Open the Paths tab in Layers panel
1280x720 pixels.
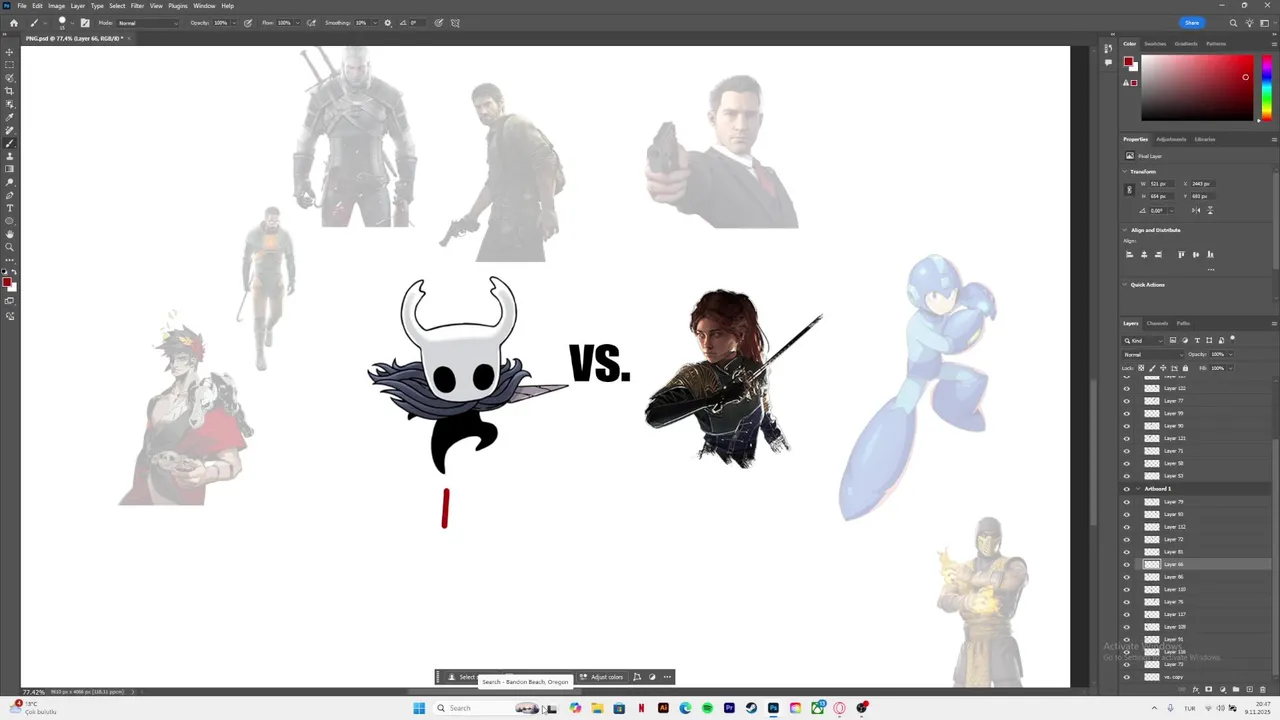click(1183, 323)
